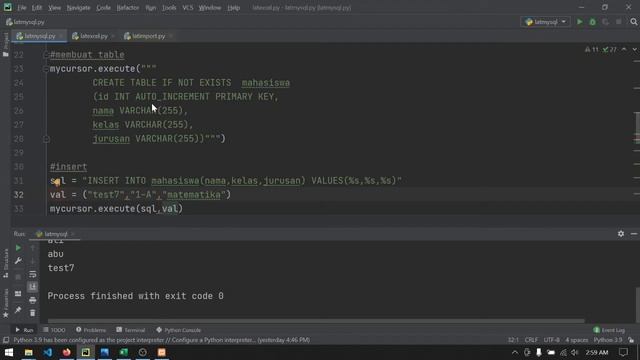
Task: Click the latmysql.py breadcrumb in the navigation bar
Action: point(25,22)
